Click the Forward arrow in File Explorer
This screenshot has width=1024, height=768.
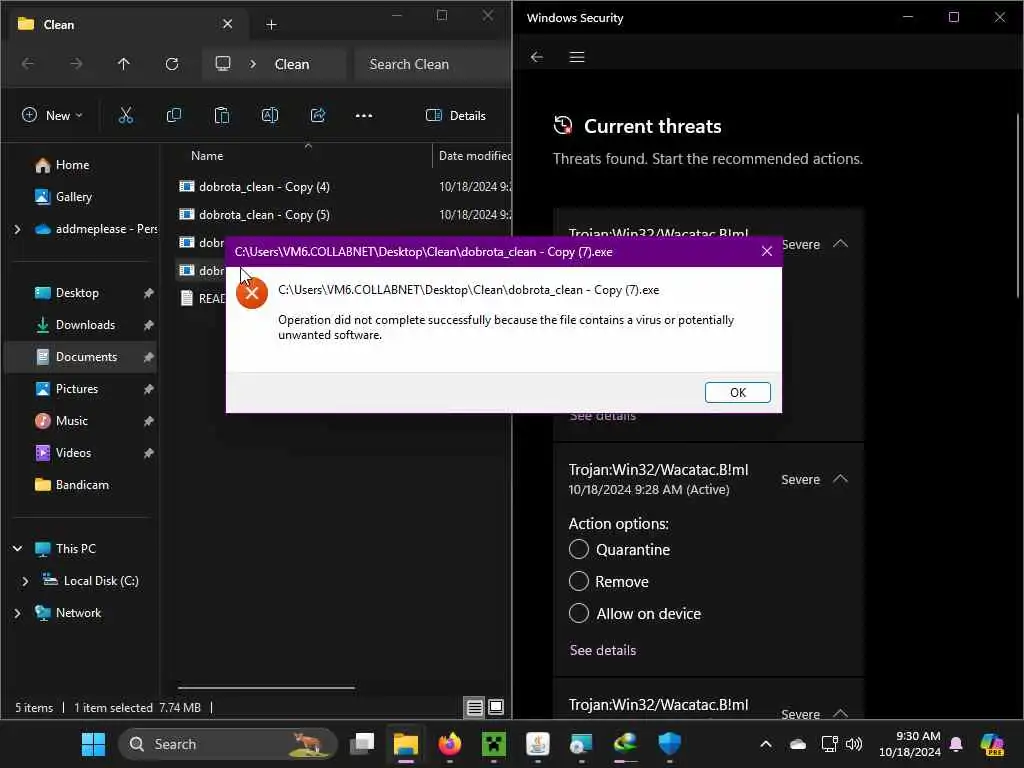pos(76,64)
